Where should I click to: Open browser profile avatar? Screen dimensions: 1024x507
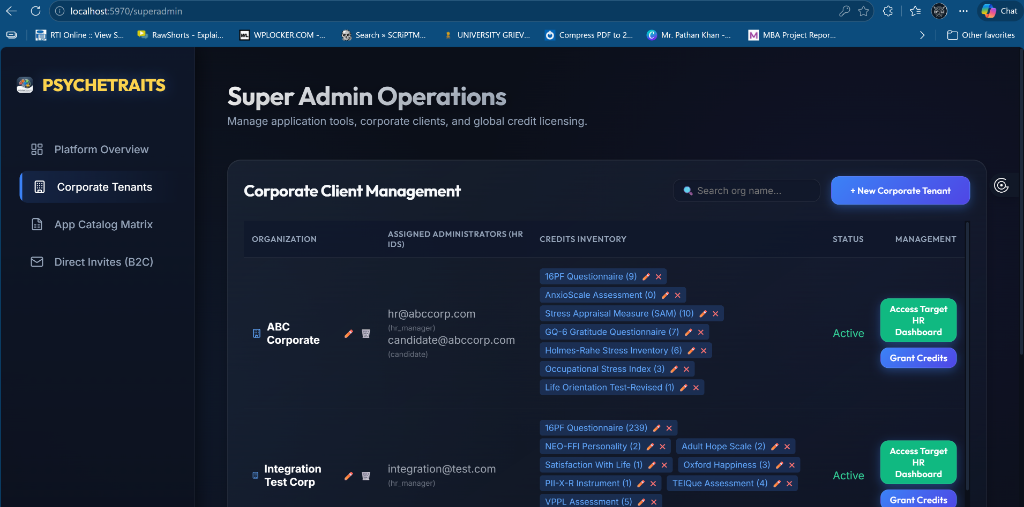(939, 11)
